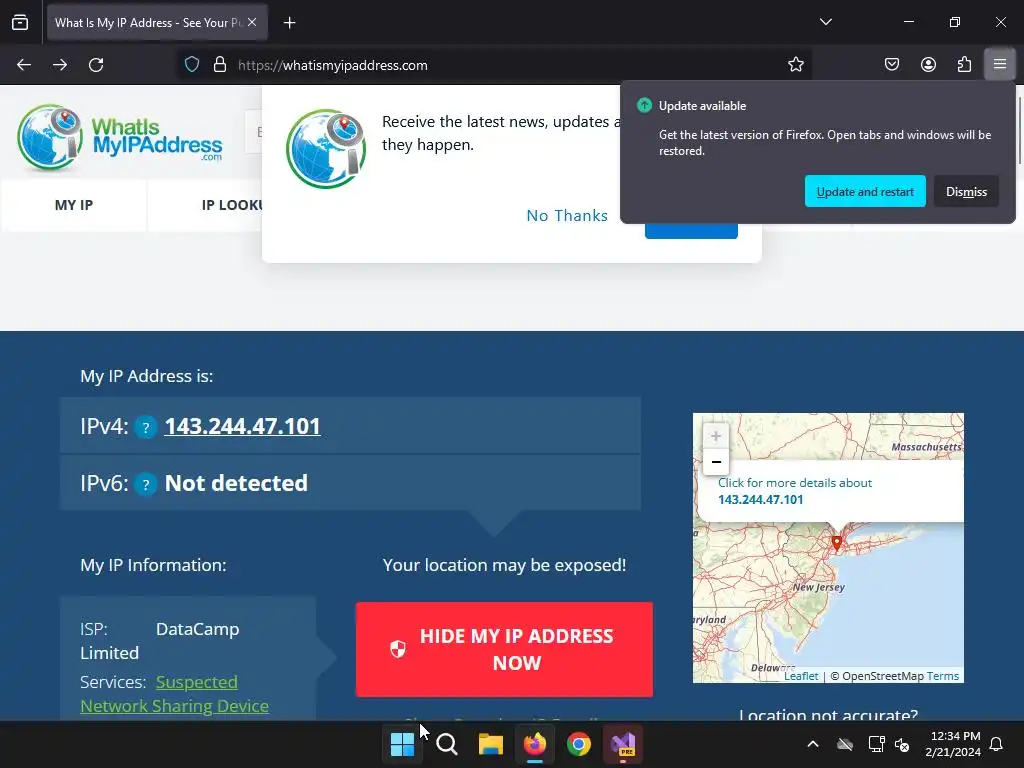Open Firefox View icon in tab bar
Image resolution: width=1024 pixels, height=768 pixels.
pyautogui.click(x=20, y=22)
